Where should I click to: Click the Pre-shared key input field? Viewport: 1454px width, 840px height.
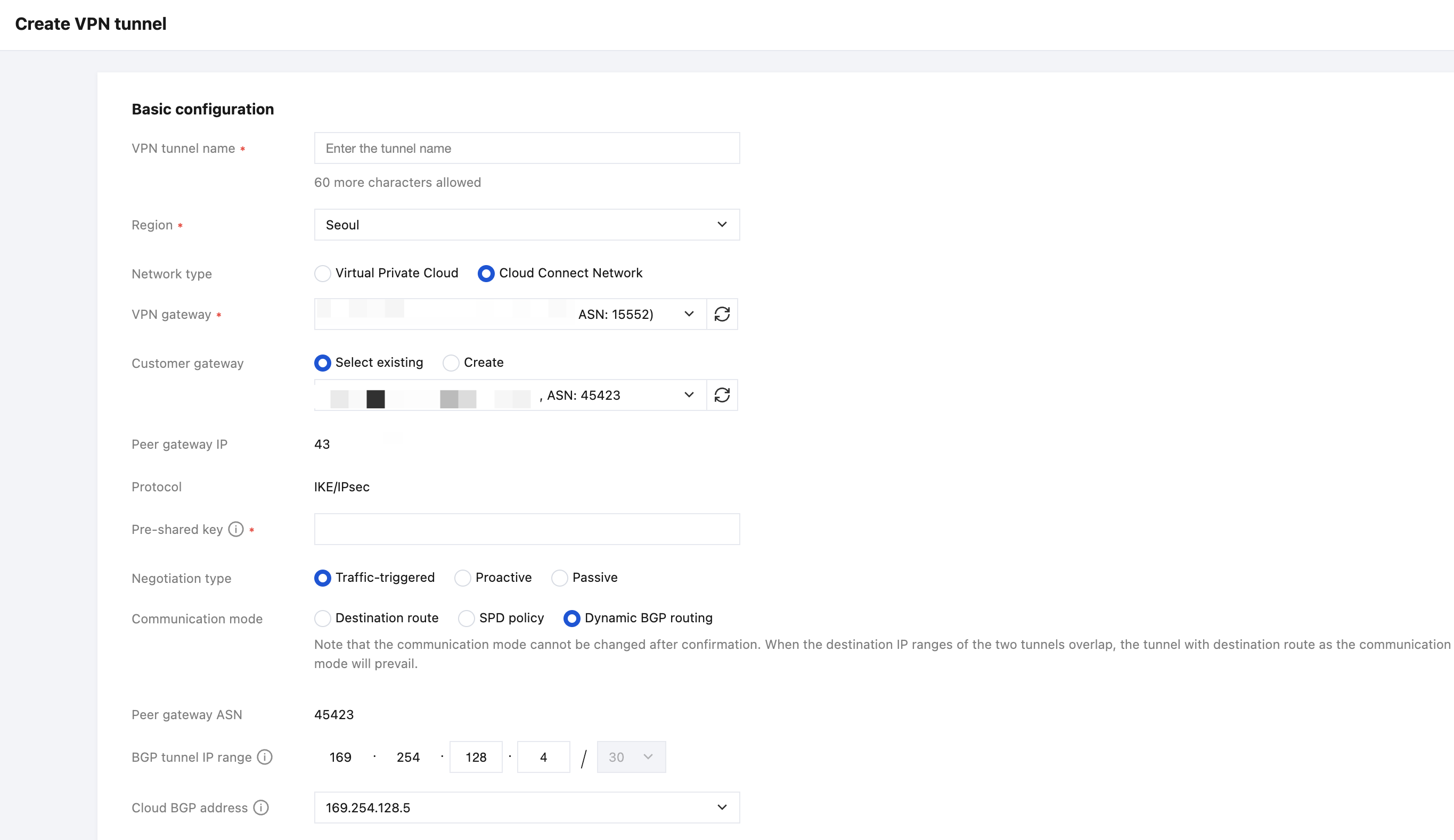[x=527, y=529]
